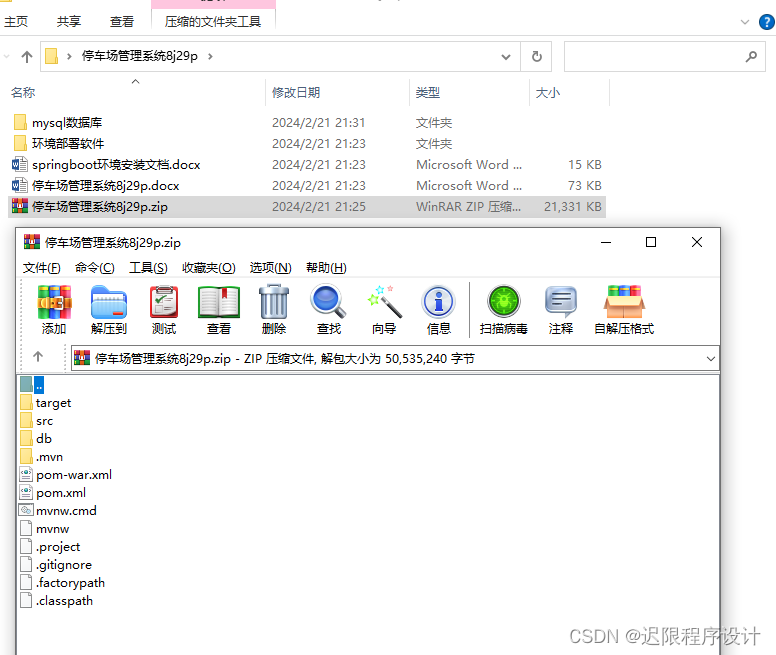Click the breadcrumb arrow after 停车场管理系统8j29p
Viewport: 776px width, 655px height.
click(210, 56)
